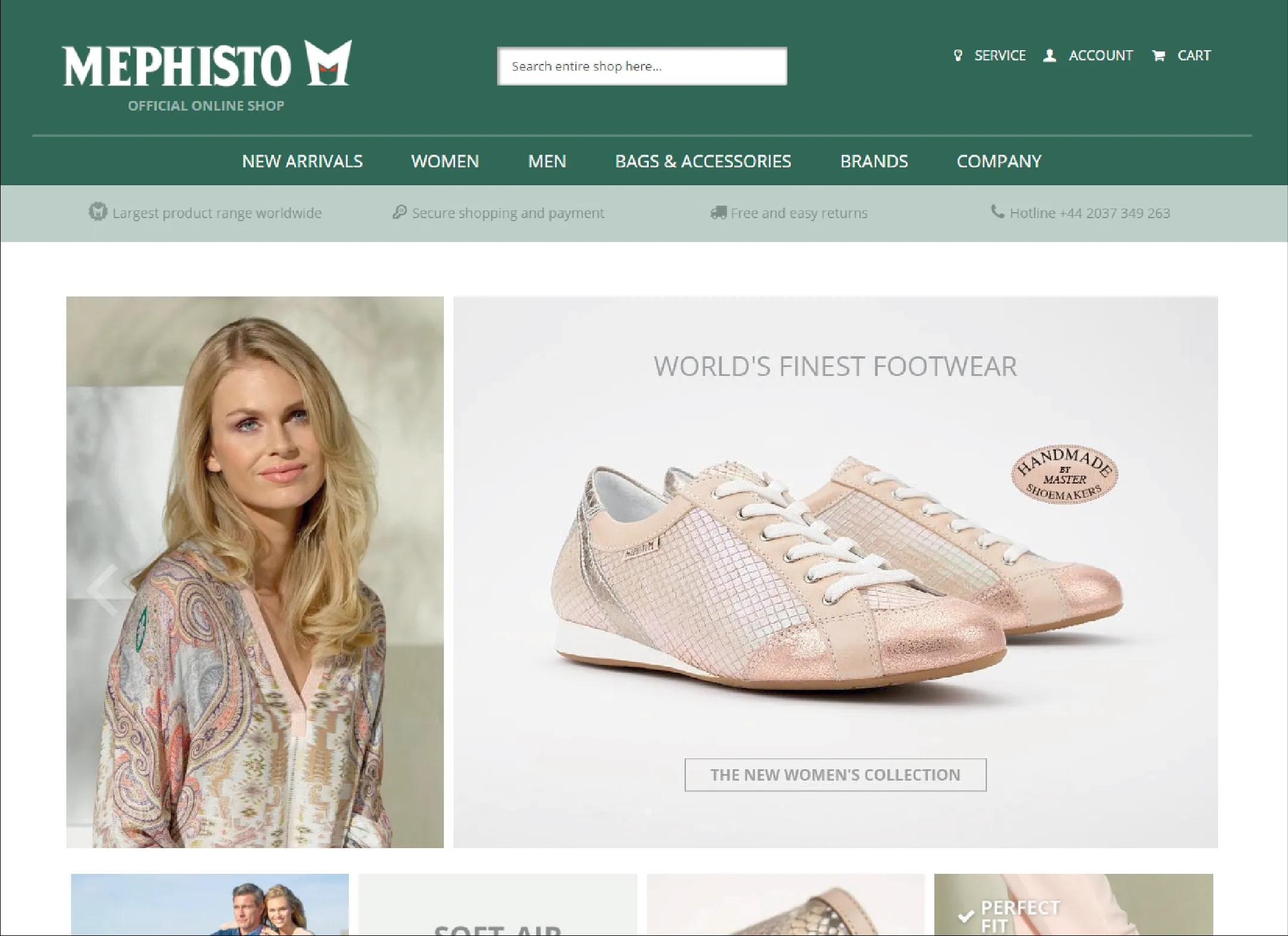Click the lion icon for product range info
This screenshot has width=1288, height=936.
[x=99, y=212]
